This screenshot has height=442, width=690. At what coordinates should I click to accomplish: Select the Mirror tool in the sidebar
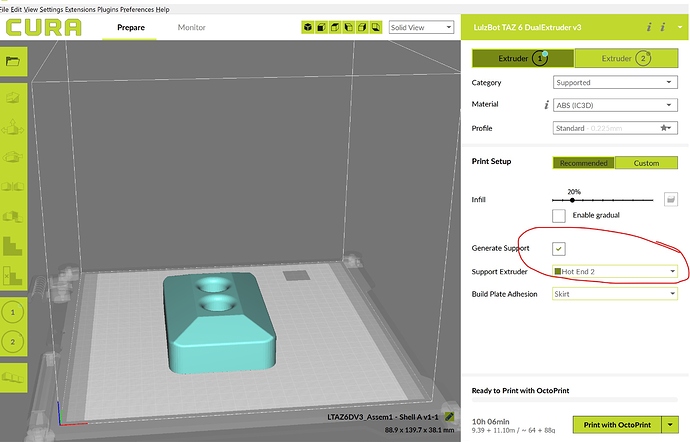click(13, 187)
